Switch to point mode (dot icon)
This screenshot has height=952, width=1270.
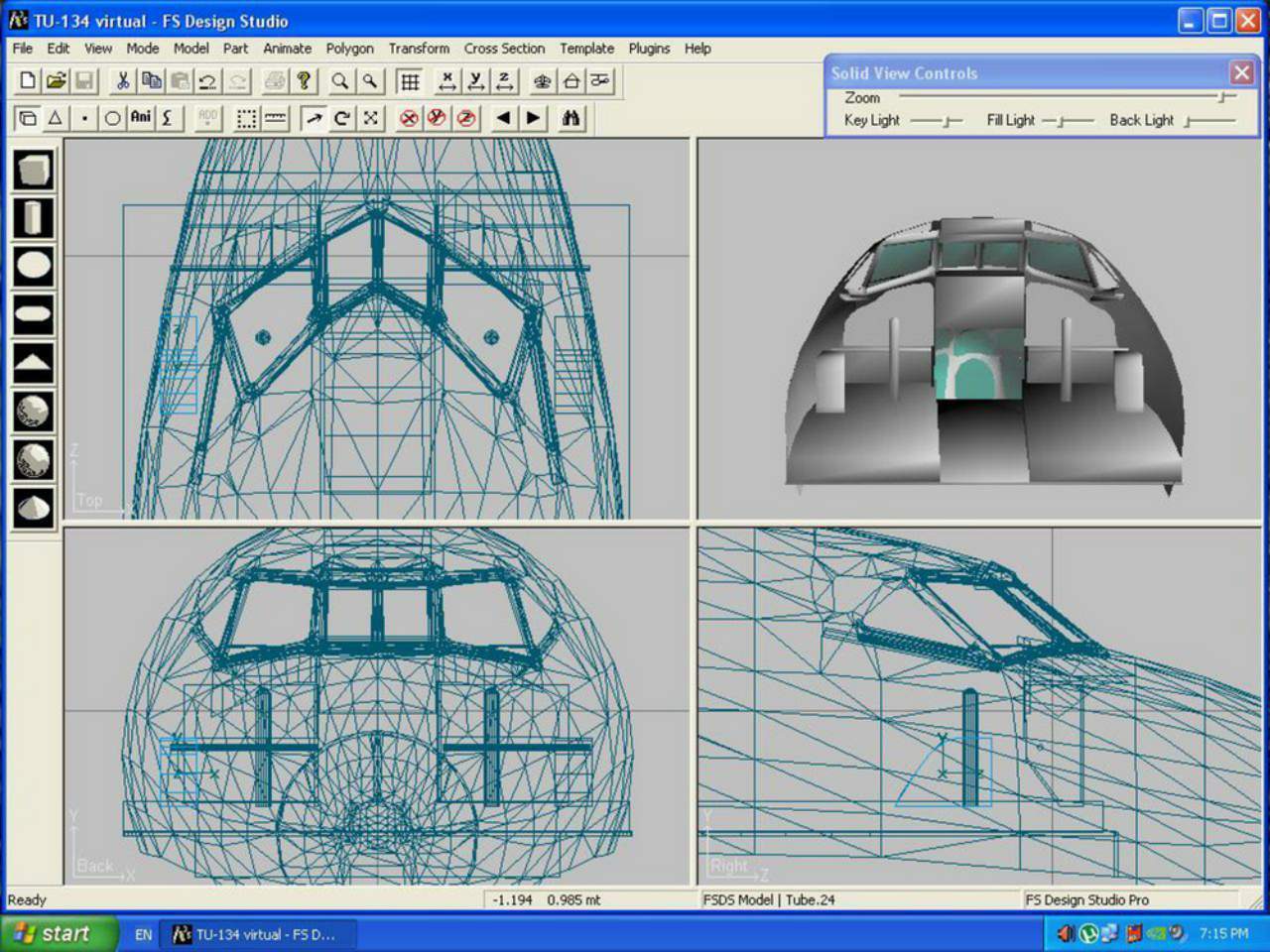coord(84,118)
